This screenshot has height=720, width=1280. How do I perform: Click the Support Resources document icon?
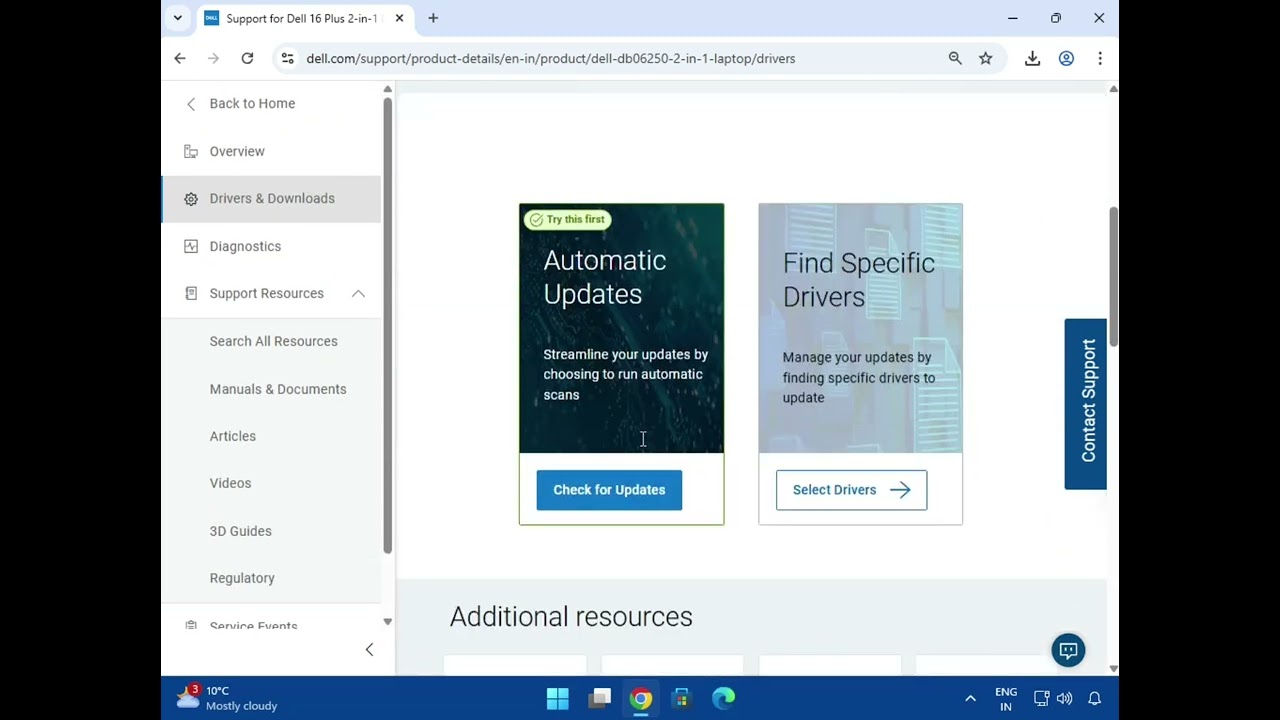click(x=191, y=293)
